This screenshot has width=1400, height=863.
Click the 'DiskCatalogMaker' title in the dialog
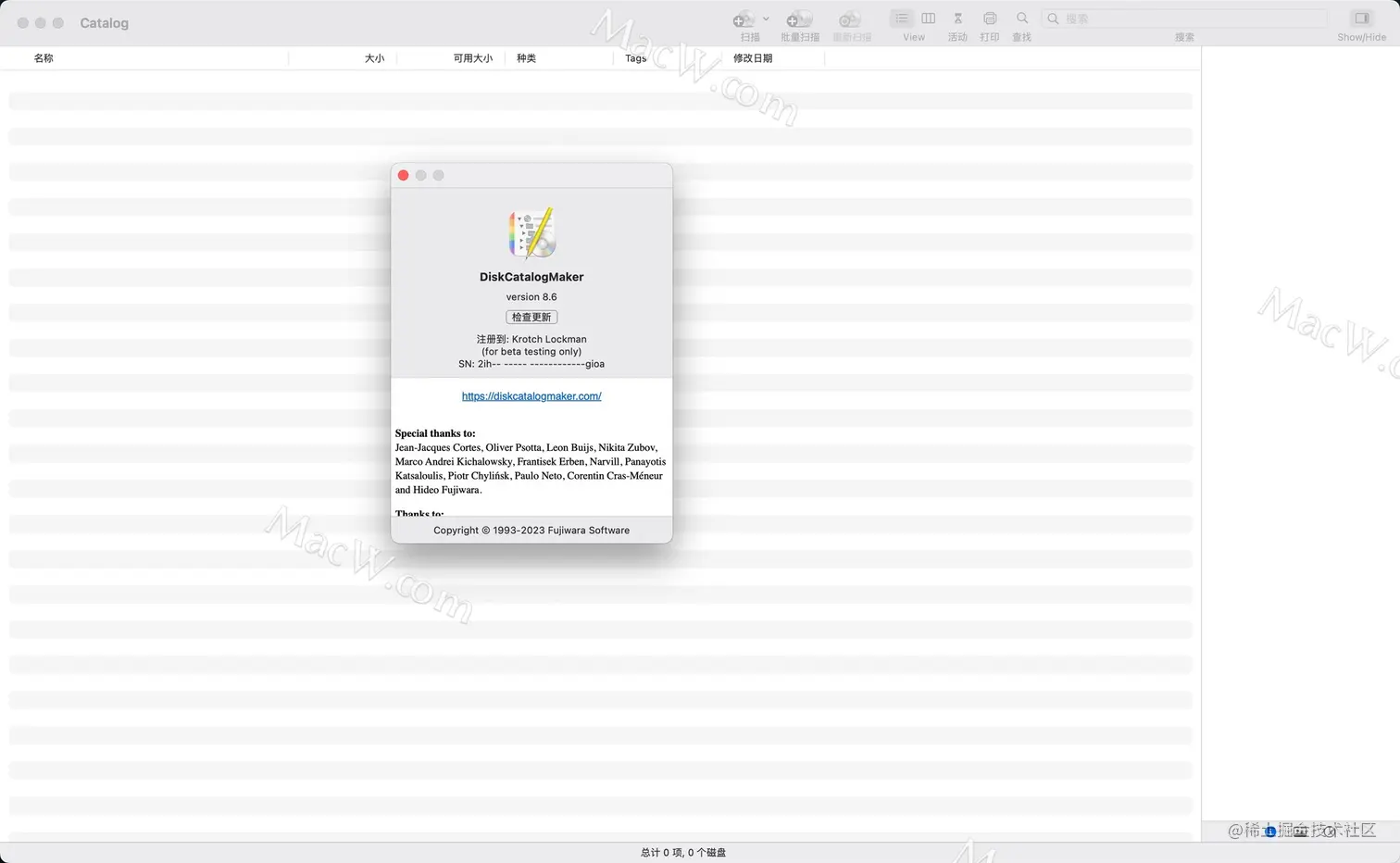pos(531,277)
